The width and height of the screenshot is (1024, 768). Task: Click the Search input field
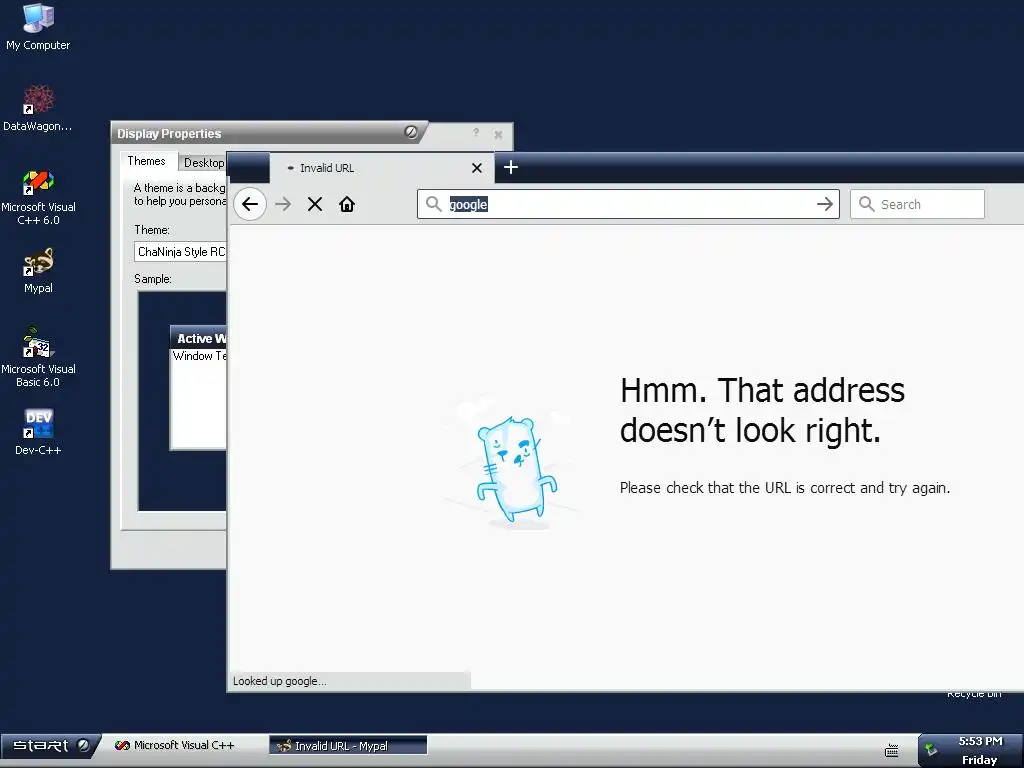[x=917, y=204]
